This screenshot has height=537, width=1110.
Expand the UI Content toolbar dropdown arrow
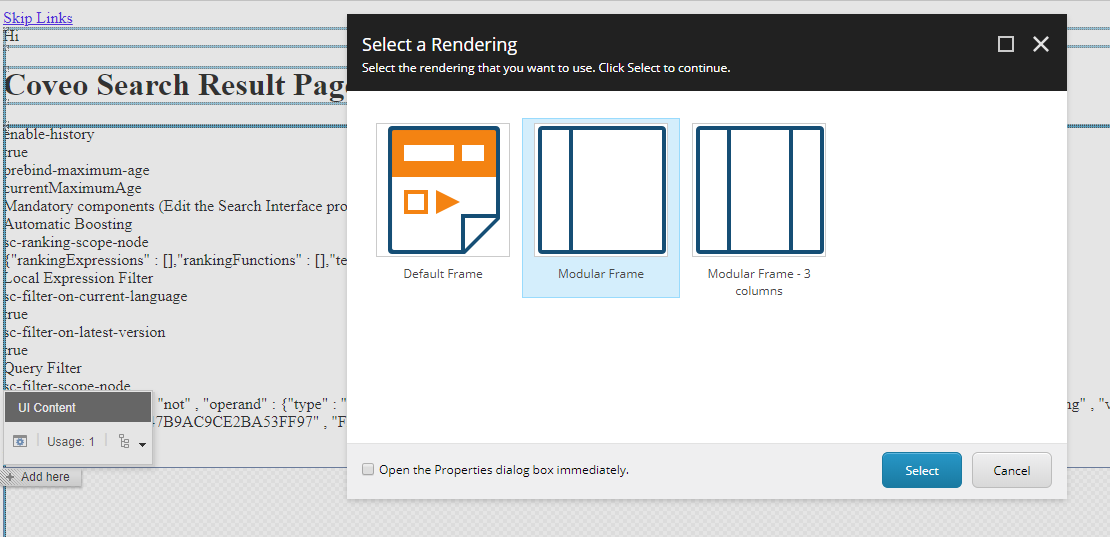click(142, 444)
